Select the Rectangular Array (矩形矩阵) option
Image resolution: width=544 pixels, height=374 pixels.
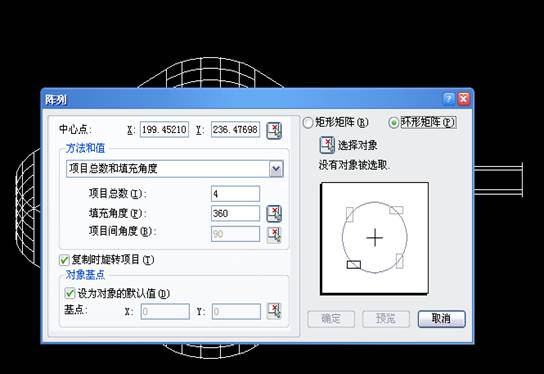point(308,122)
